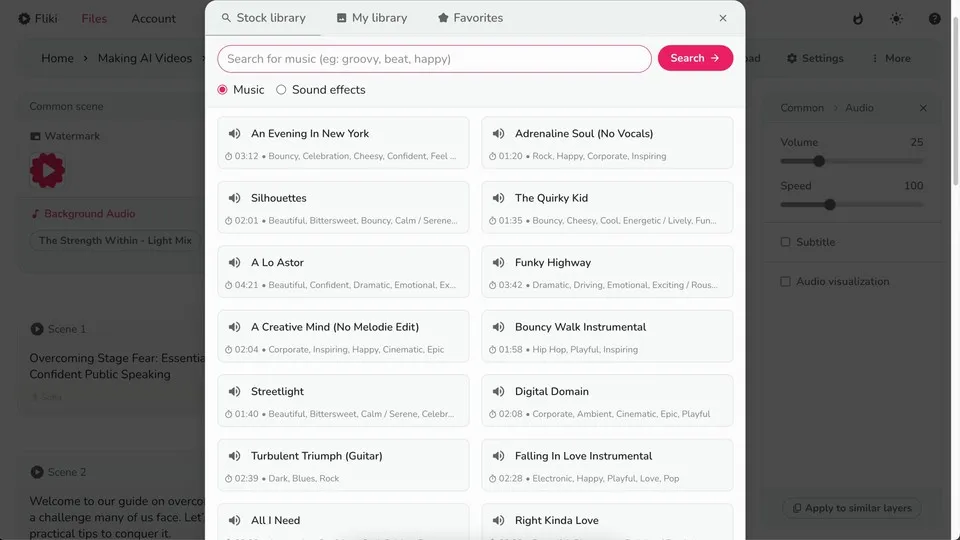Screen dimensions: 960x540
Task: Click speaker icon for Funky Highway
Action: coord(498,262)
